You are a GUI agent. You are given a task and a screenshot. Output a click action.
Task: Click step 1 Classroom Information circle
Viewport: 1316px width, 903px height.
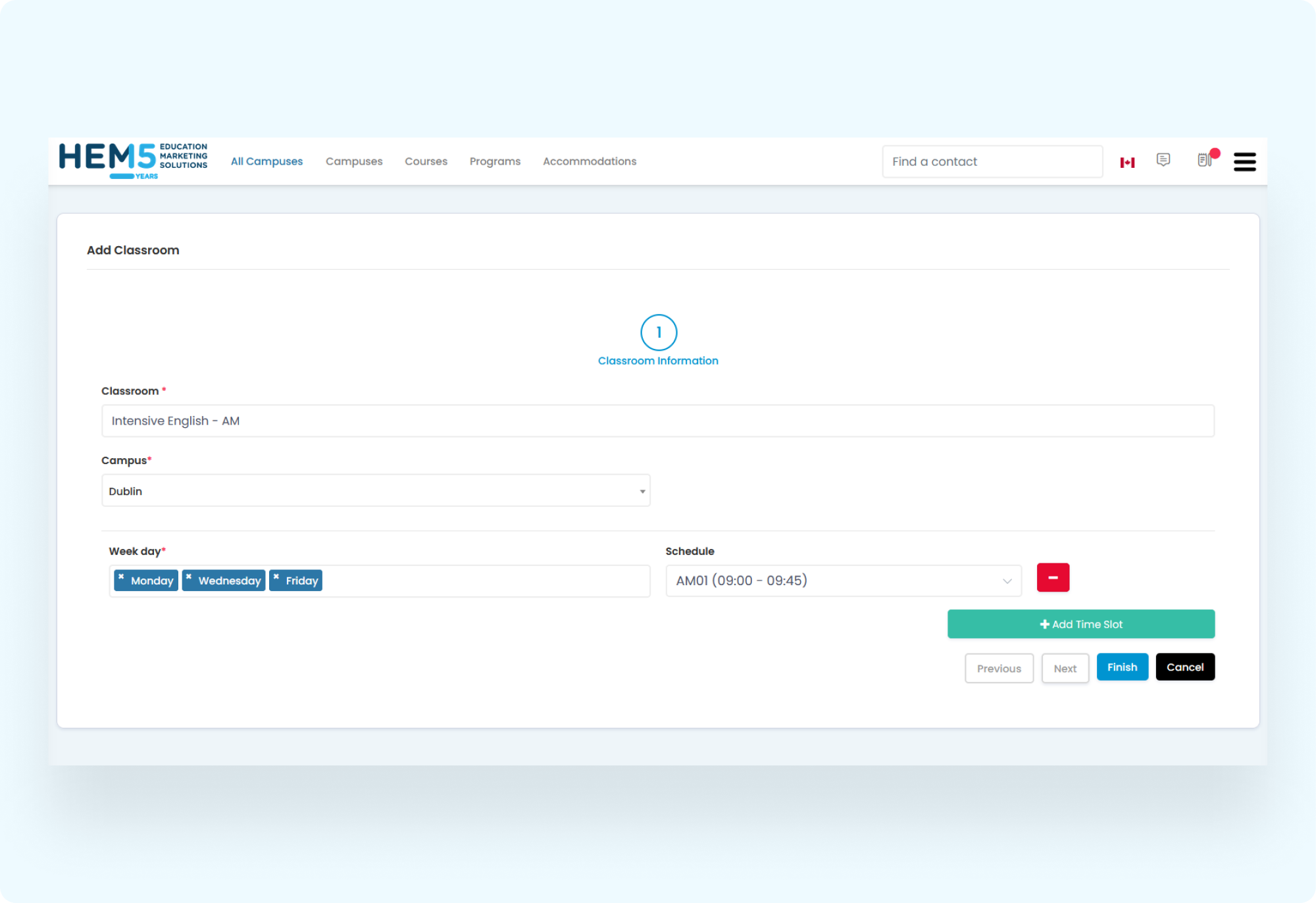click(x=658, y=332)
